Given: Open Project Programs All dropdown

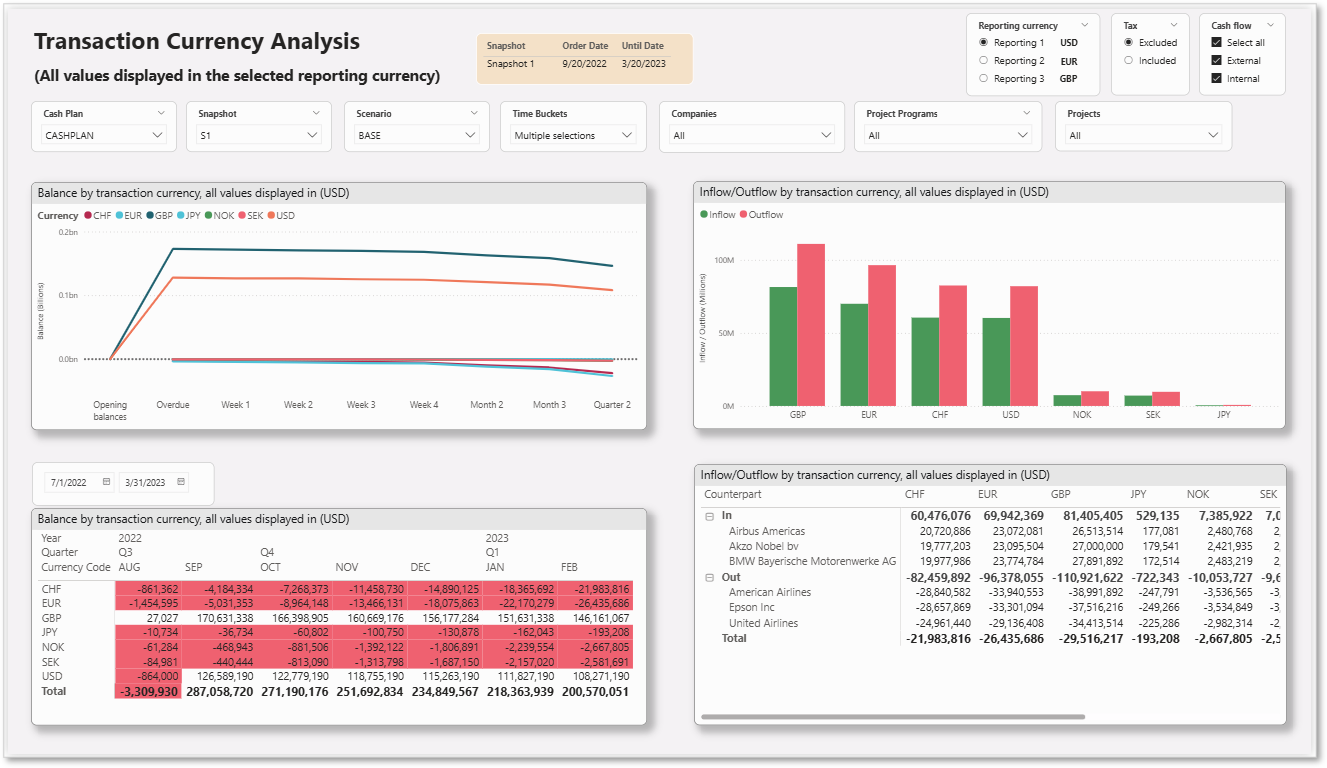Looking at the screenshot, I should click(948, 135).
